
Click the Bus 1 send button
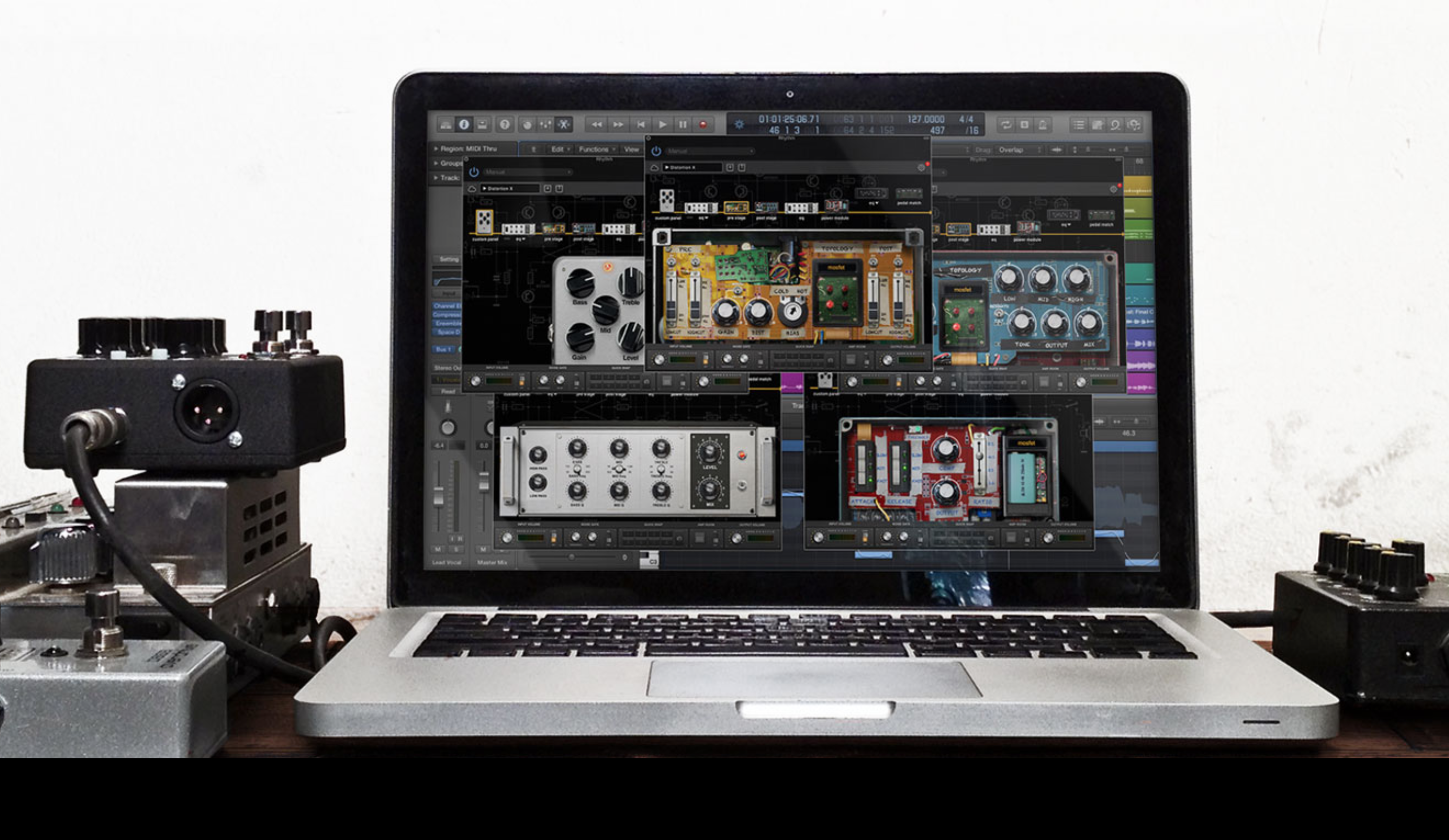pos(444,349)
